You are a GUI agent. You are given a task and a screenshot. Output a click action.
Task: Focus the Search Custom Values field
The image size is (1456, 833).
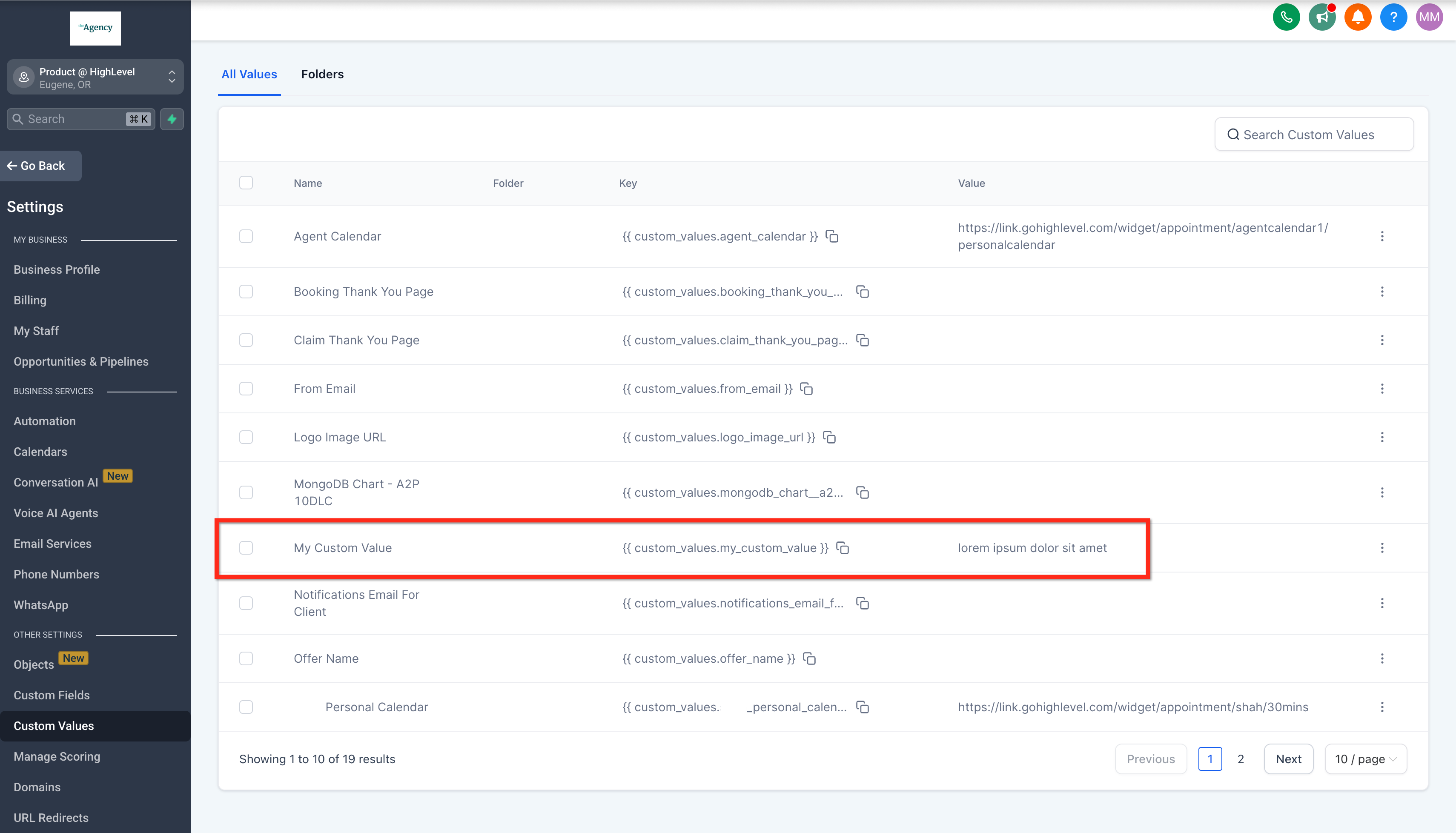coord(1313,135)
